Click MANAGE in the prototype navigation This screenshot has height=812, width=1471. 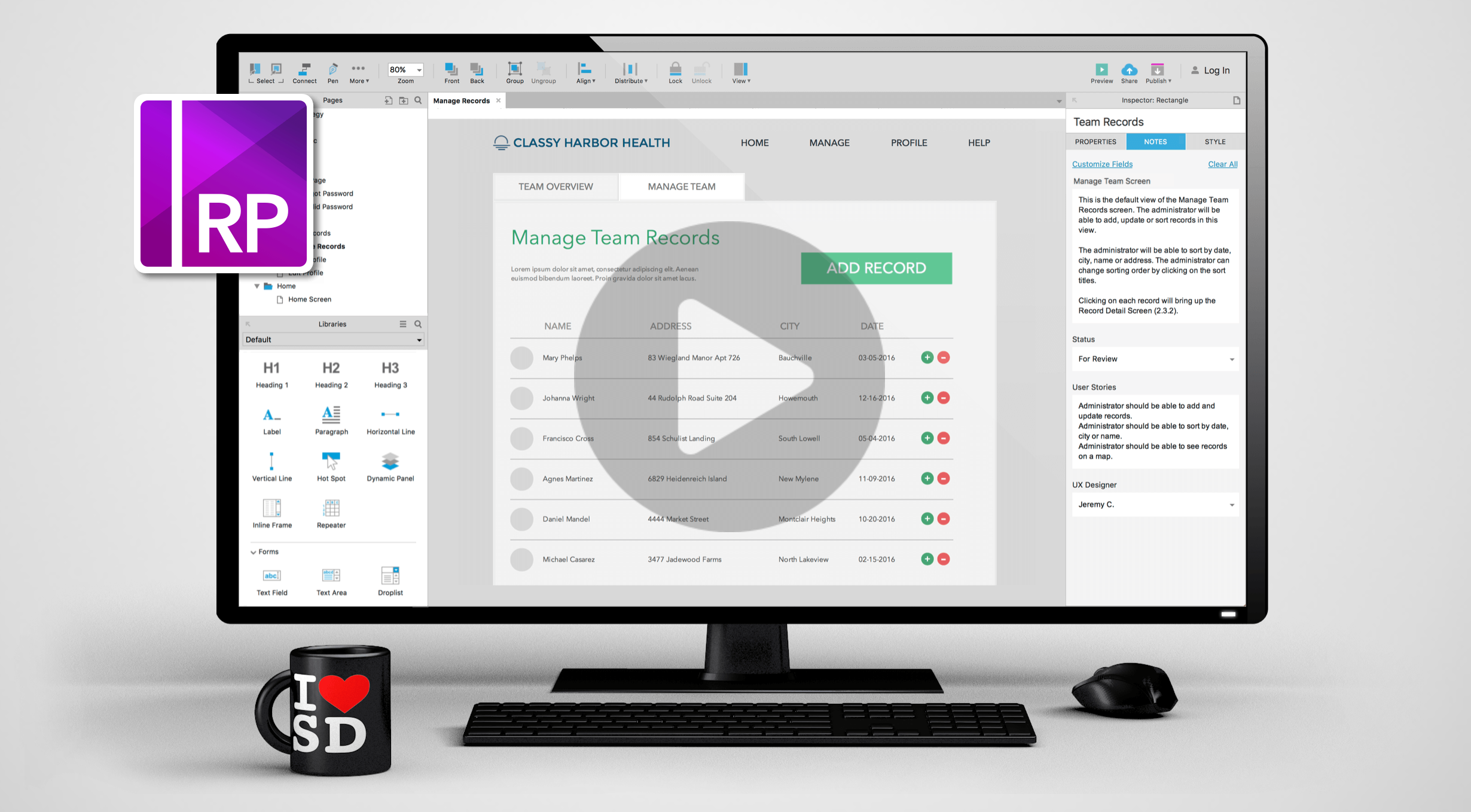[829, 143]
